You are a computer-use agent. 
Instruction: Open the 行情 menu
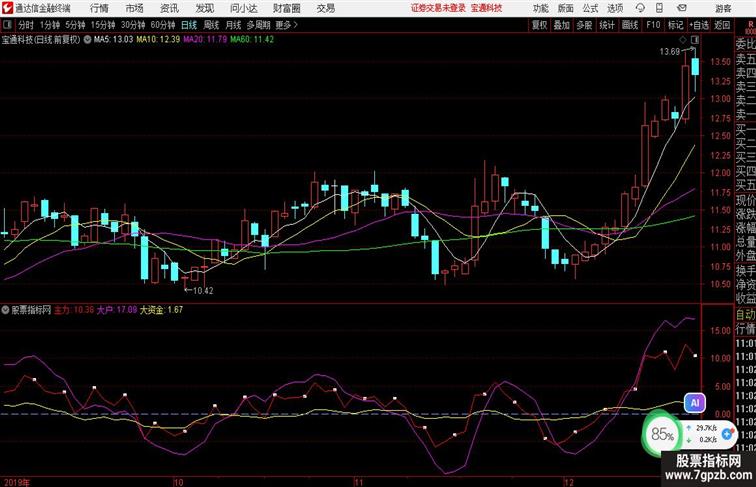coord(99,8)
